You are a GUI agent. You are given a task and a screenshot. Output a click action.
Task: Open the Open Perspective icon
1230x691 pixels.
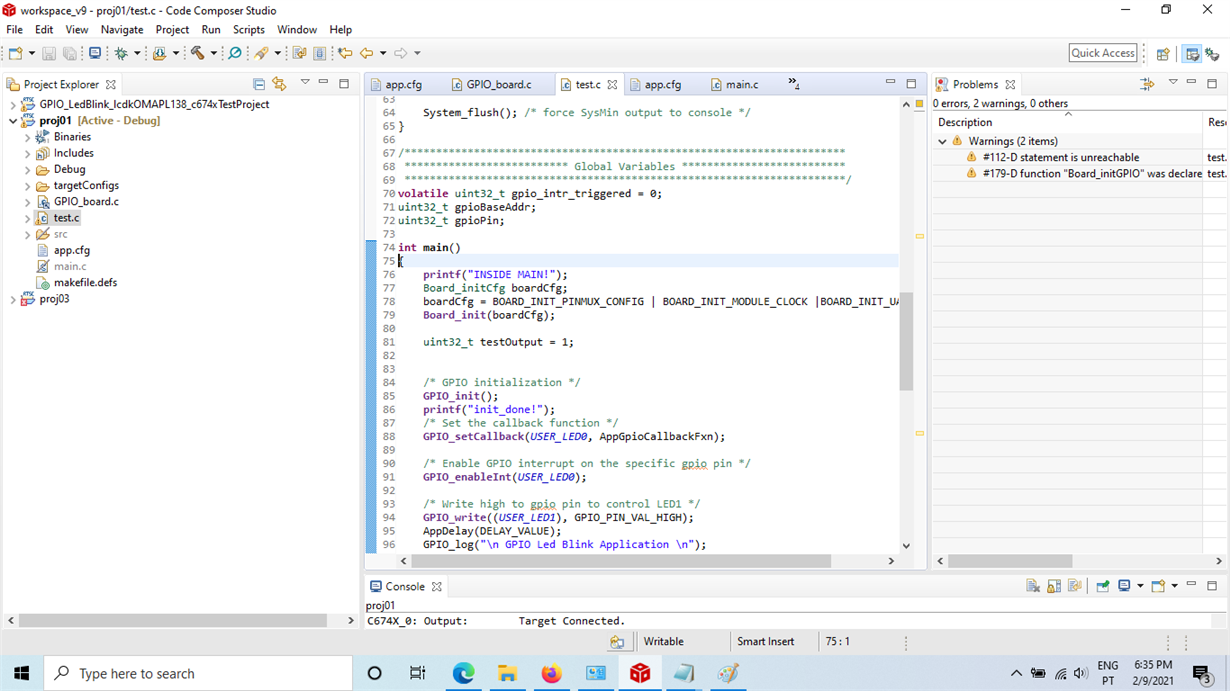[1163, 54]
